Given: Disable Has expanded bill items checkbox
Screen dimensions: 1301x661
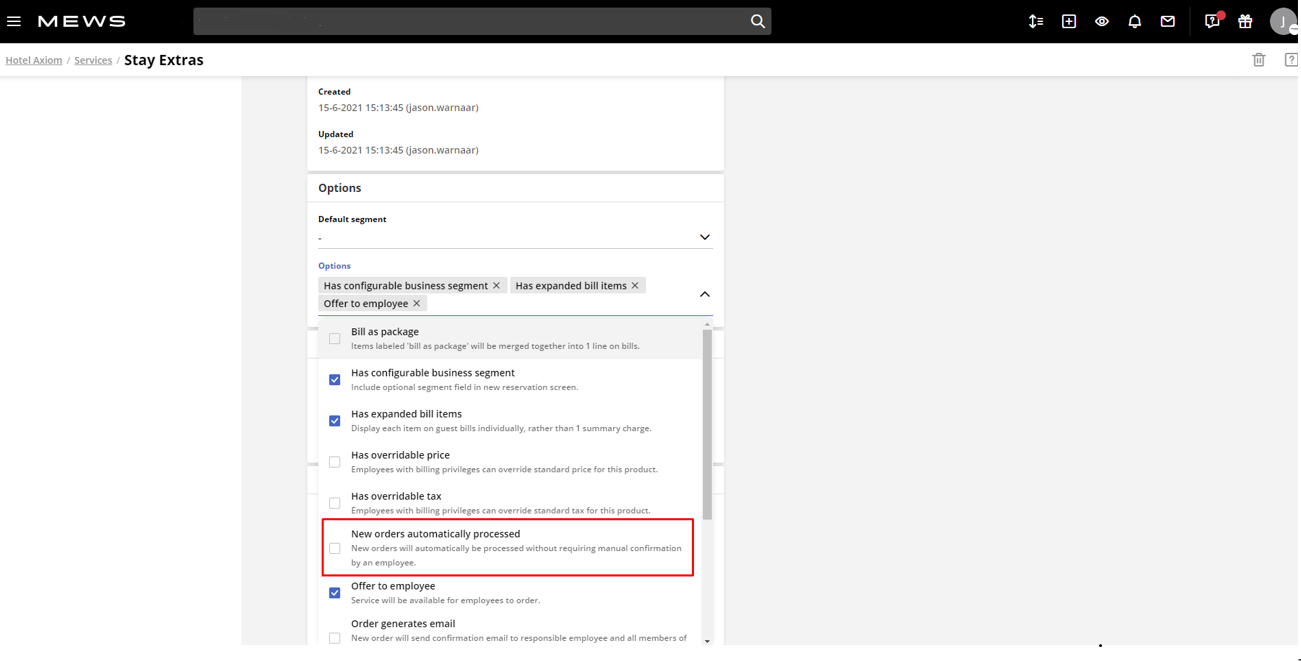Looking at the screenshot, I should pyautogui.click(x=334, y=420).
